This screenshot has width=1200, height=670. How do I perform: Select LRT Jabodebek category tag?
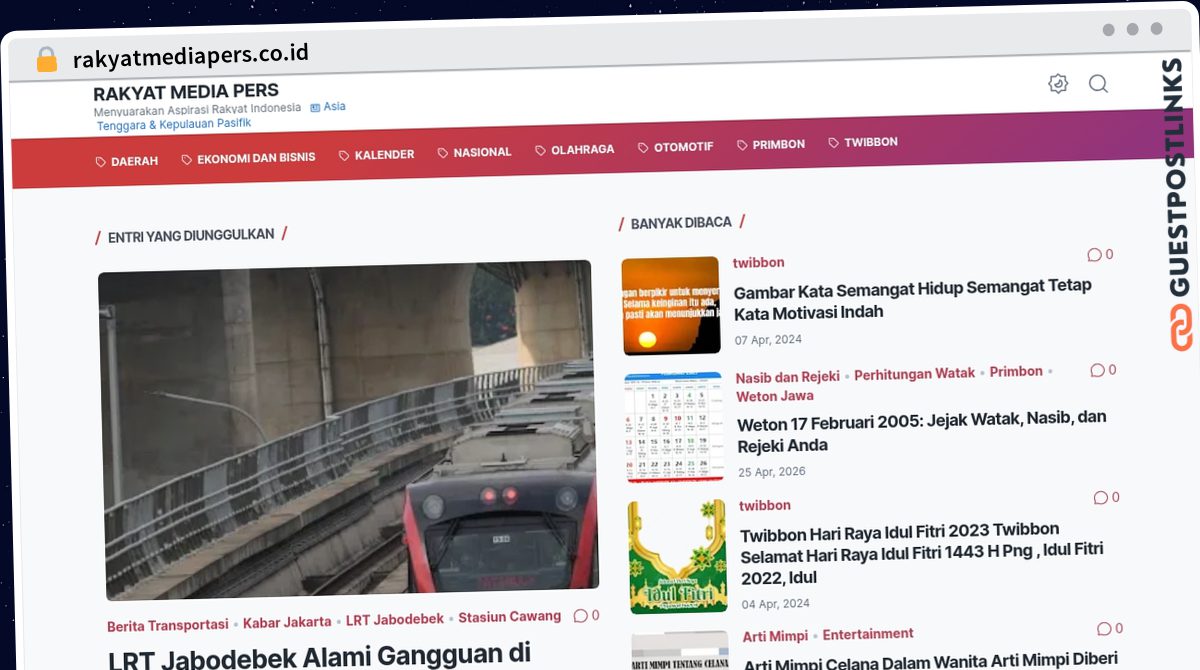click(x=395, y=619)
